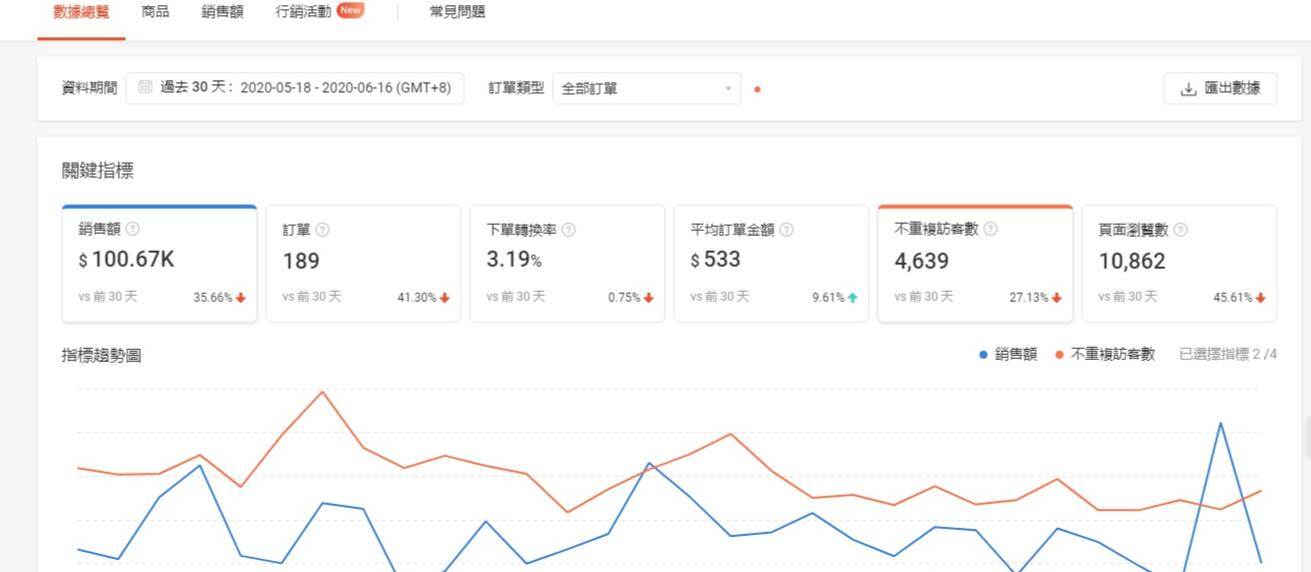
Task: Select the 下單轉換率 metric card
Action: coord(567,263)
